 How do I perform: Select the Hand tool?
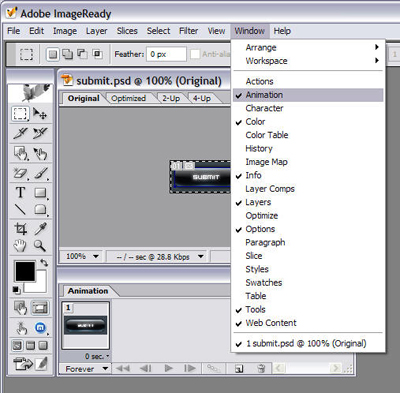20,246
